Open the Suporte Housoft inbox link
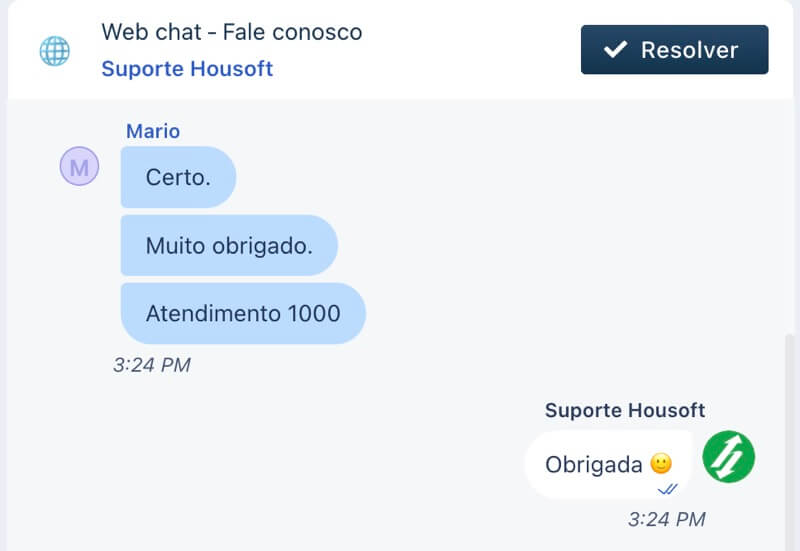The height and width of the screenshot is (551, 800). click(187, 69)
